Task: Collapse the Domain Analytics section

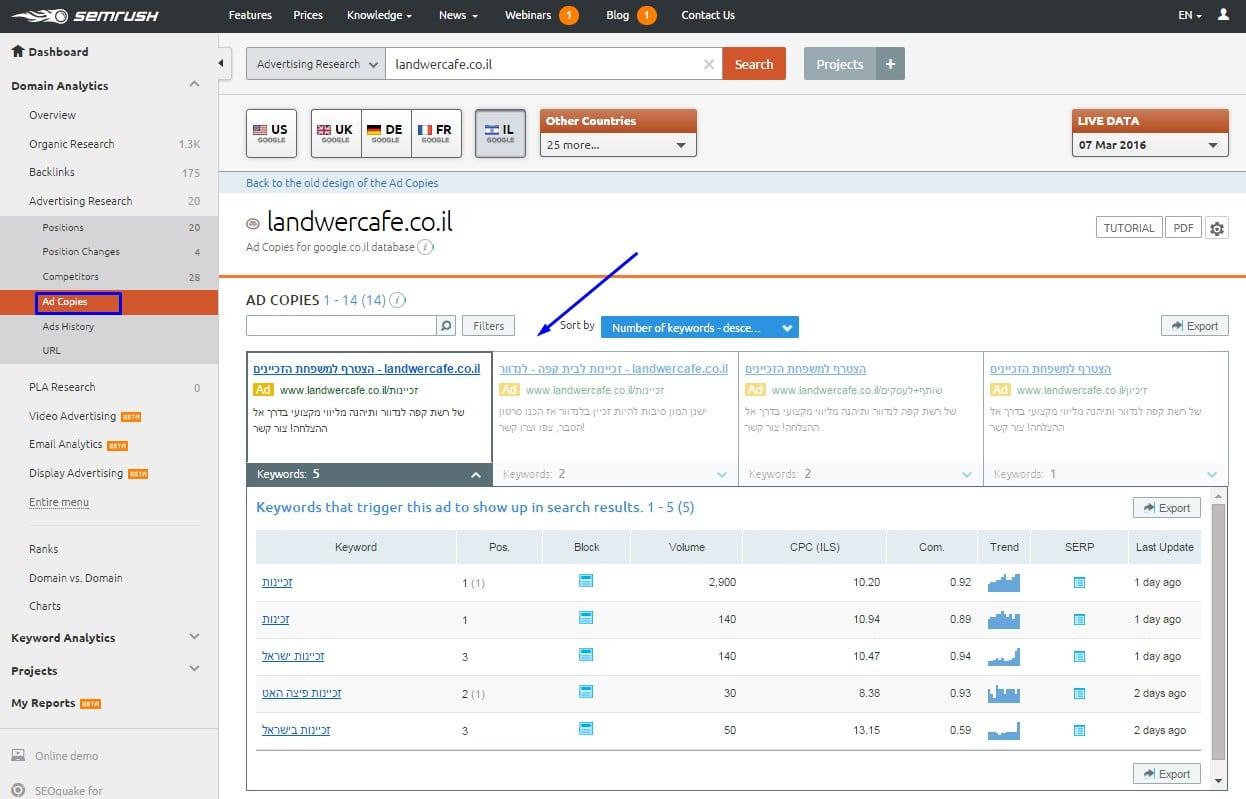Action: [194, 85]
